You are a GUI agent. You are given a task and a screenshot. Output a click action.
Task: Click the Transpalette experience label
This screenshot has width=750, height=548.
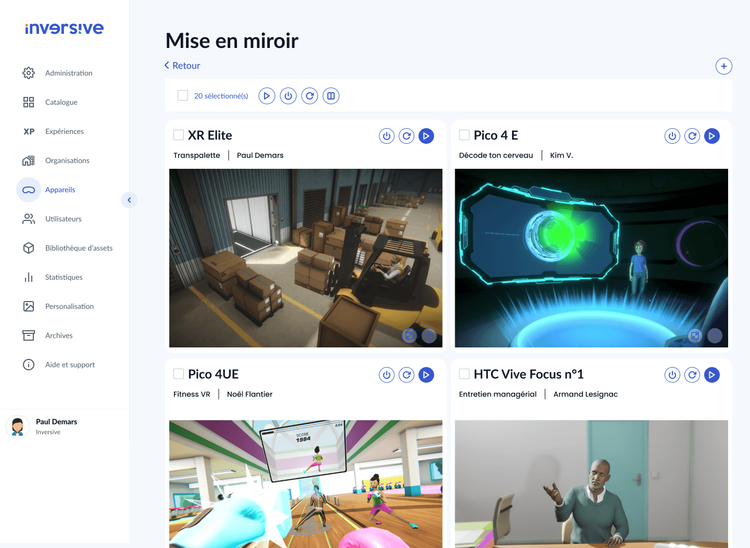[197, 155]
